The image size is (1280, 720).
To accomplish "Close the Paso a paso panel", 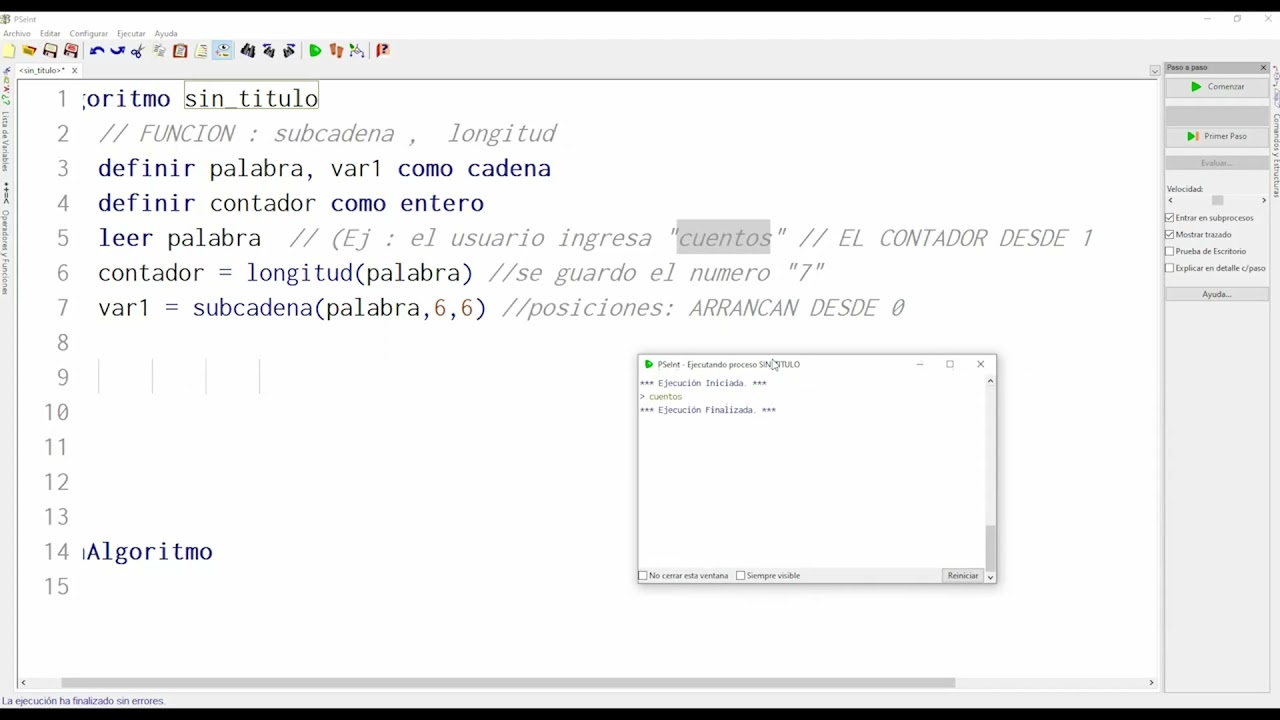I will pyautogui.click(x=1263, y=68).
